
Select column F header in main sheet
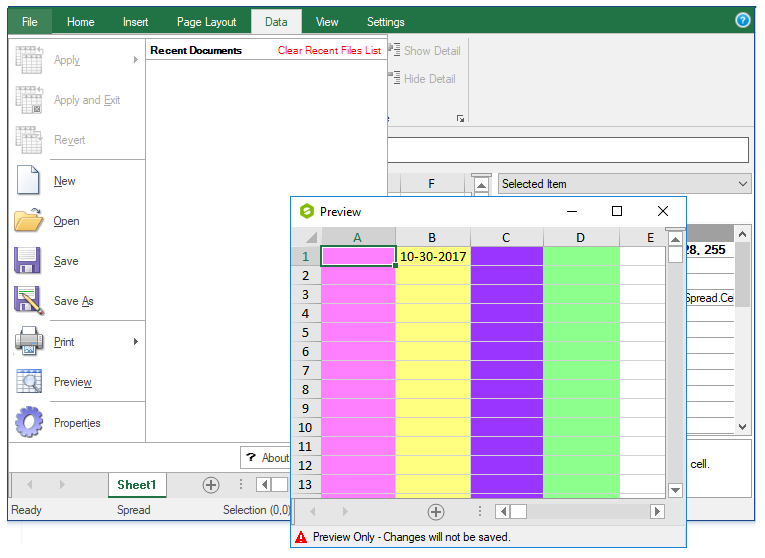[431, 184]
